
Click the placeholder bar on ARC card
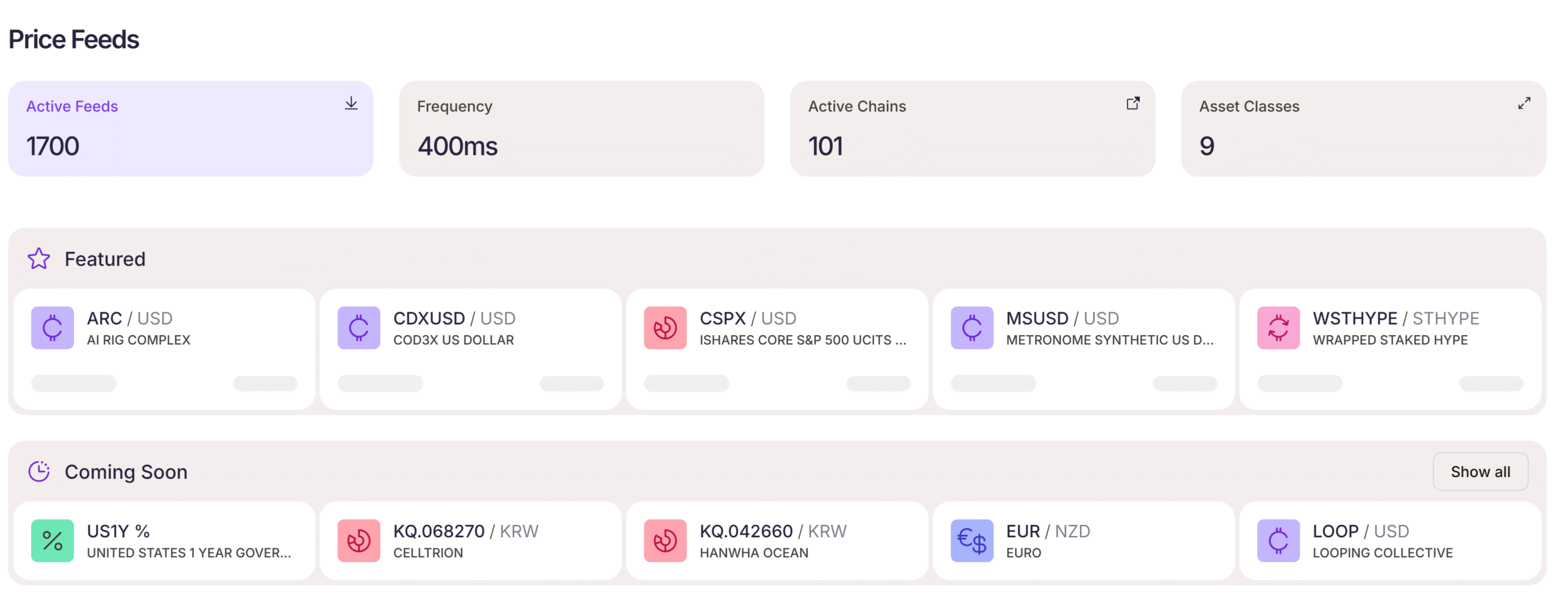(73, 384)
